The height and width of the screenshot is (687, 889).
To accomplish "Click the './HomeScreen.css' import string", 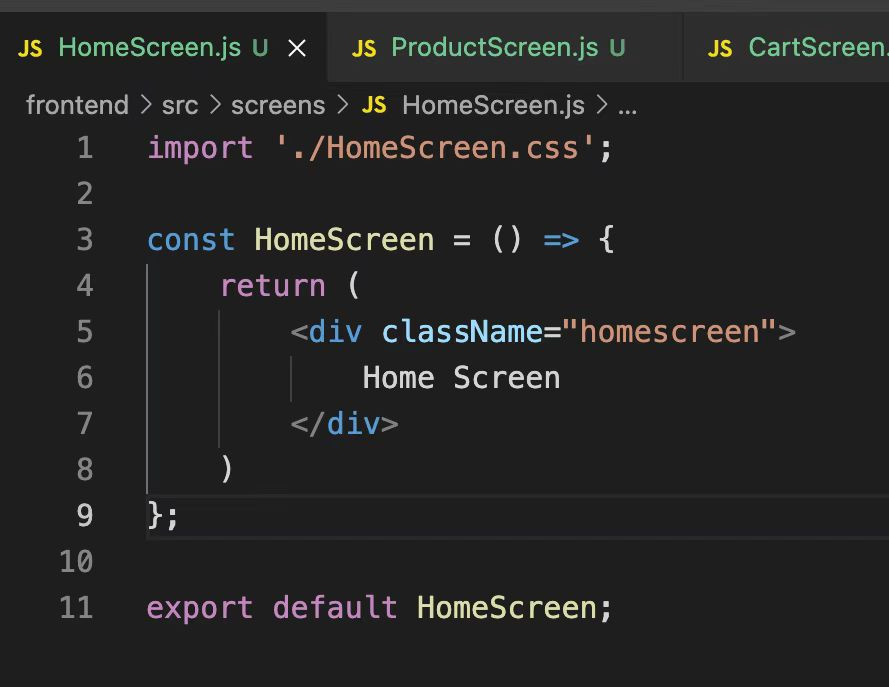I will 435,148.
